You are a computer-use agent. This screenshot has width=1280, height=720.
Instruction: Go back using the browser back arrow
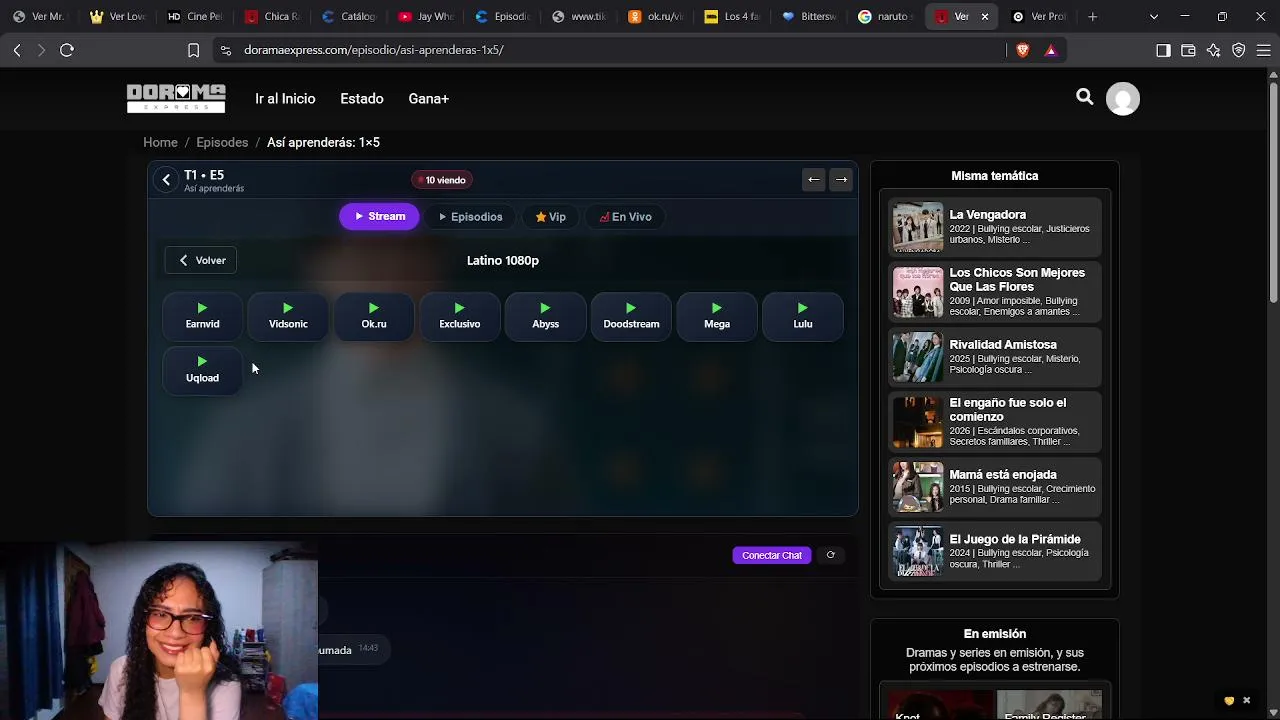[x=17, y=50]
